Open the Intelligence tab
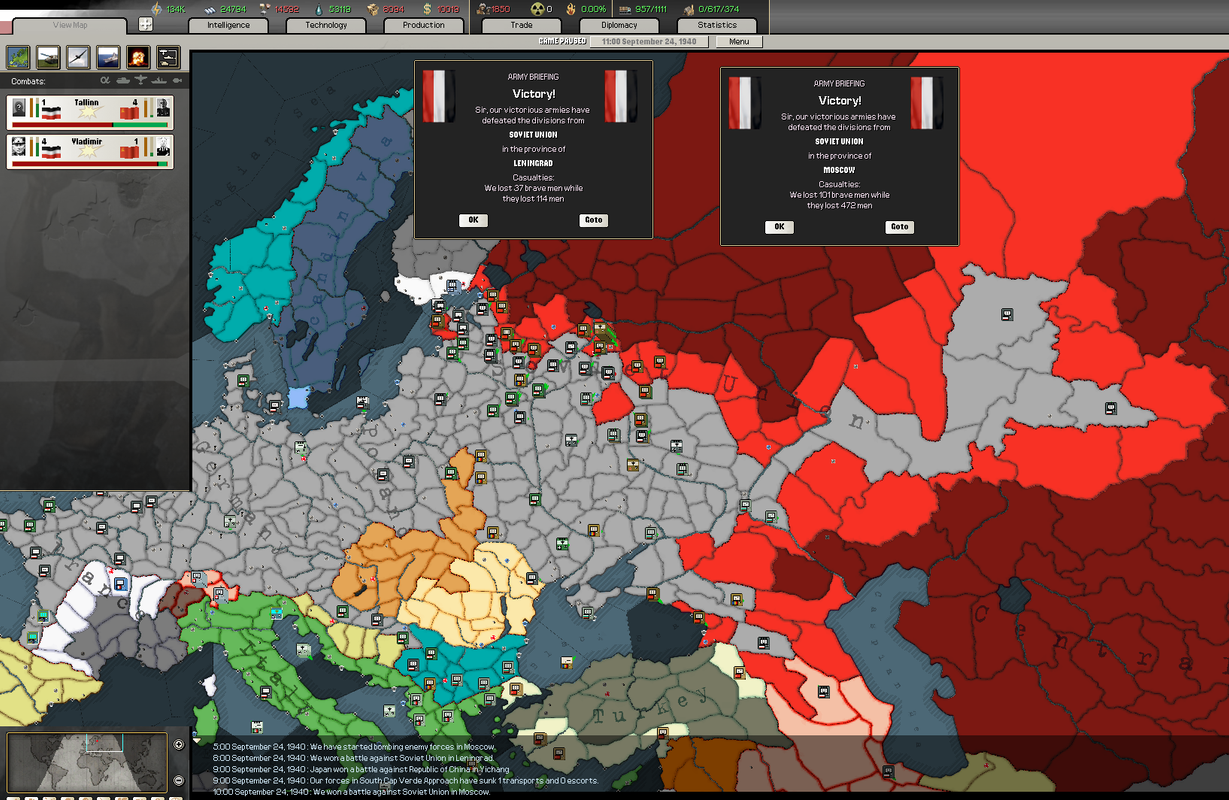Screen dimensions: 1229x800 tap(227, 25)
